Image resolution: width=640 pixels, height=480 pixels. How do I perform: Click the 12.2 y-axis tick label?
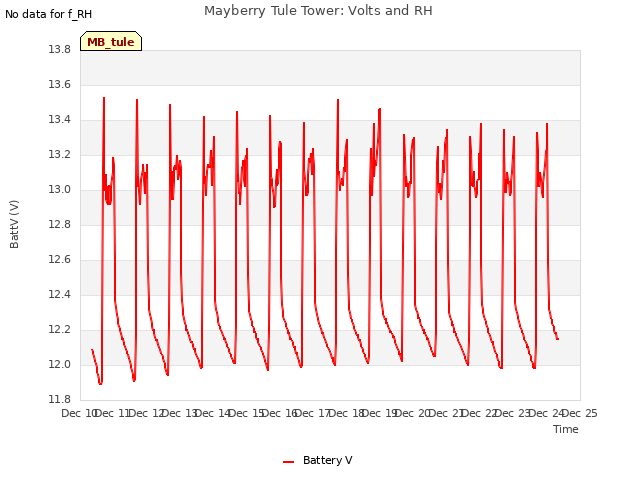60,329
